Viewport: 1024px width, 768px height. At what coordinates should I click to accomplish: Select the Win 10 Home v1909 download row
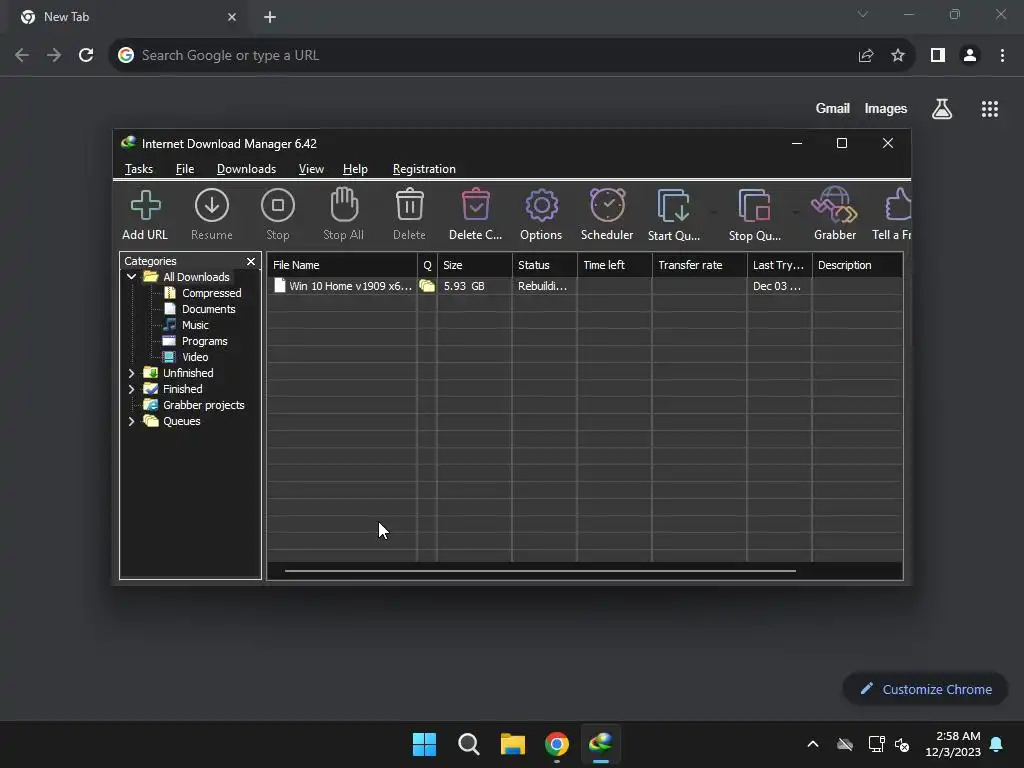point(584,286)
